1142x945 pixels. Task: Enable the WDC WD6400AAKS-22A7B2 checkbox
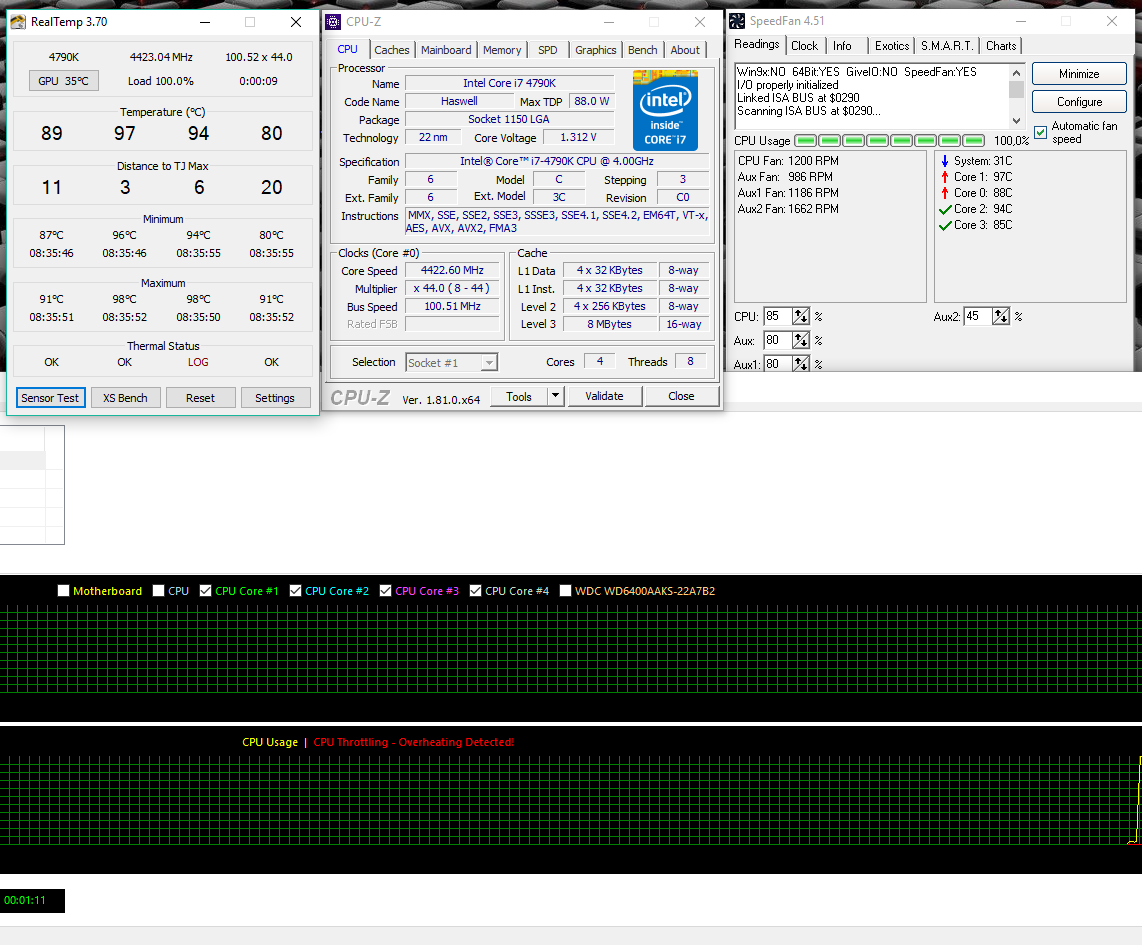click(565, 591)
